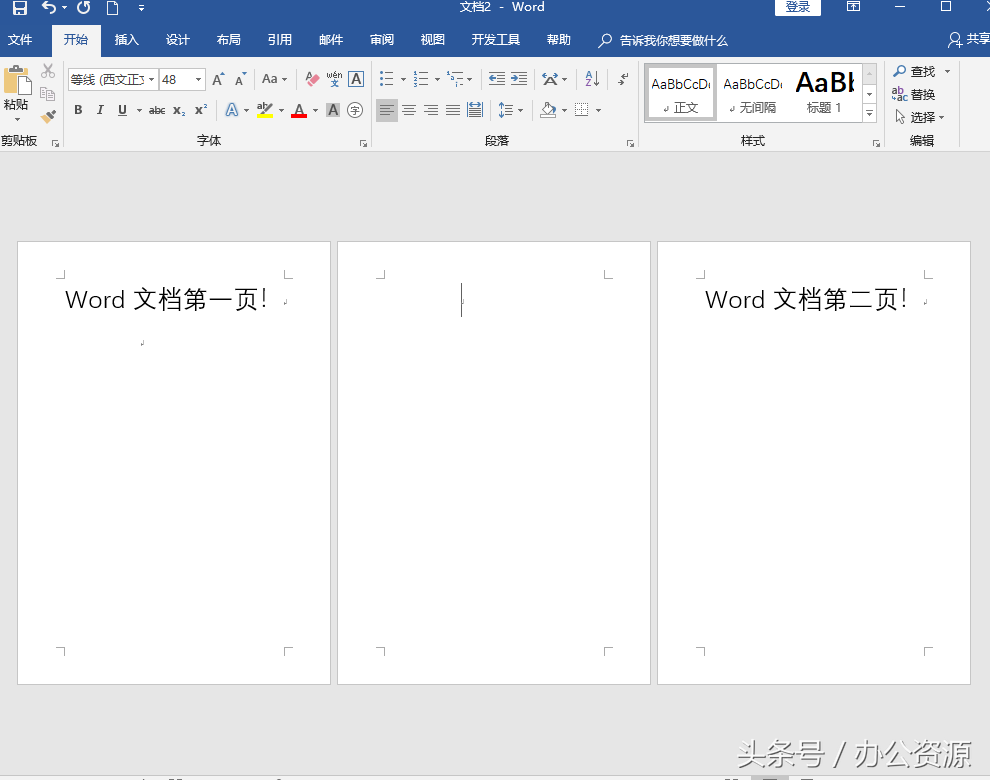Apply paragraph shading fill bucket

[x=548, y=111]
